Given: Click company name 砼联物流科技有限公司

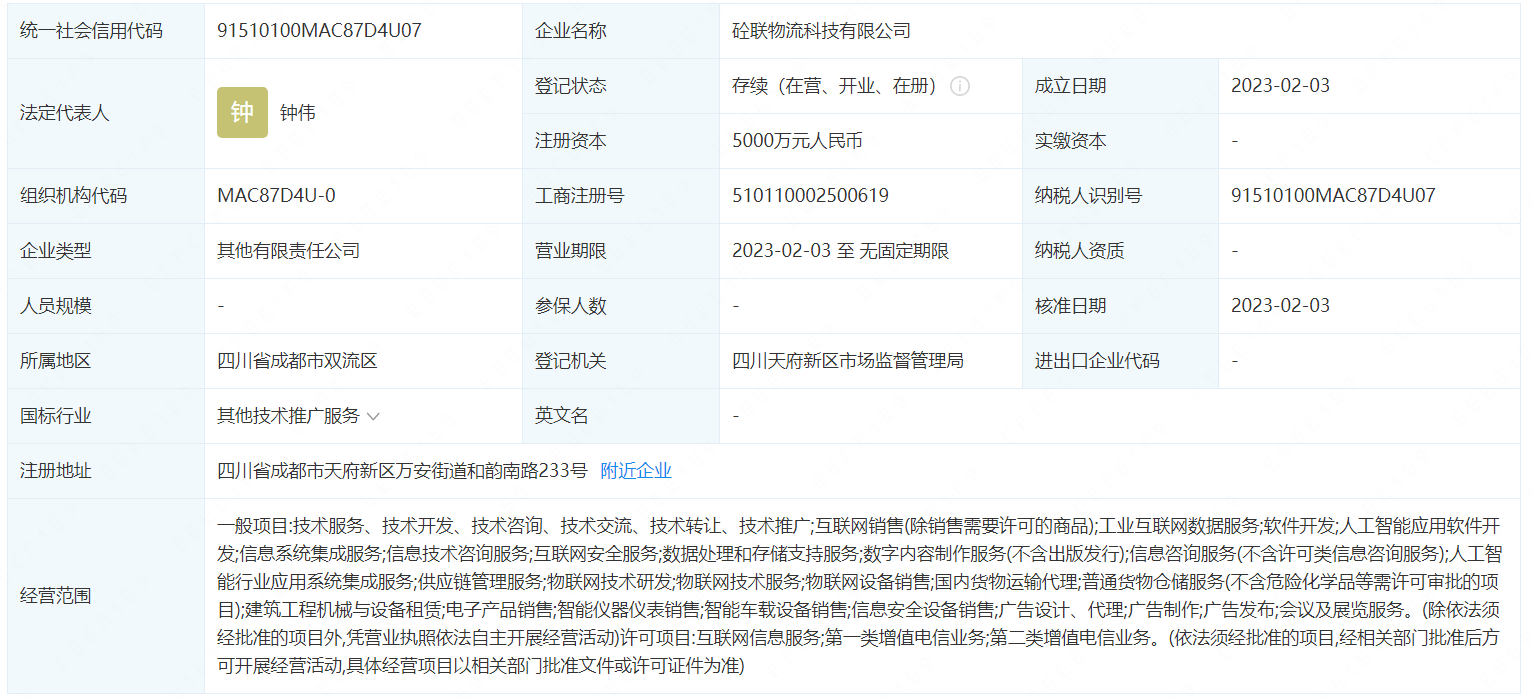Looking at the screenshot, I should coord(822,31).
